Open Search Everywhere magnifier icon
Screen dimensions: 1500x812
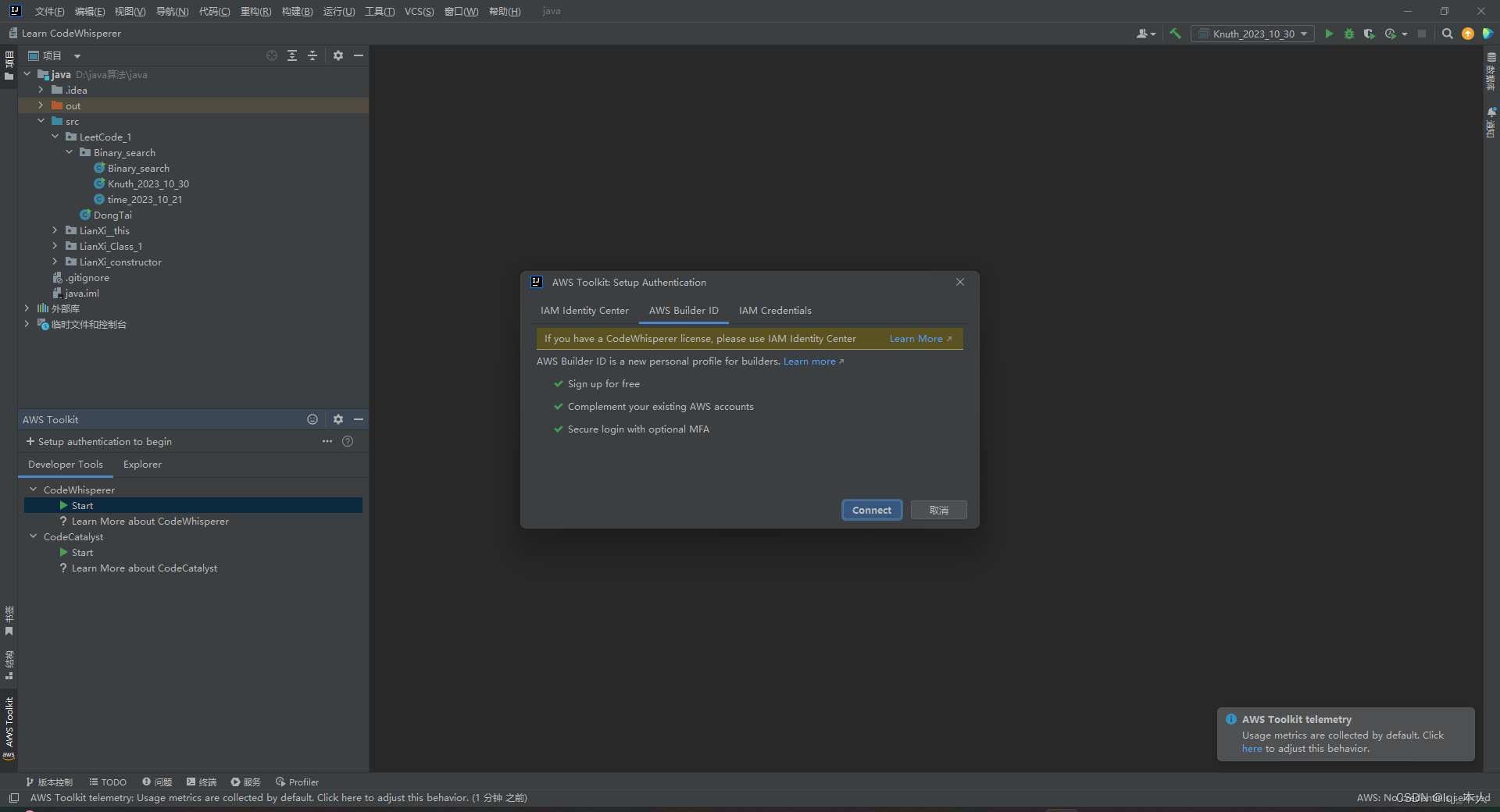click(x=1448, y=34)
